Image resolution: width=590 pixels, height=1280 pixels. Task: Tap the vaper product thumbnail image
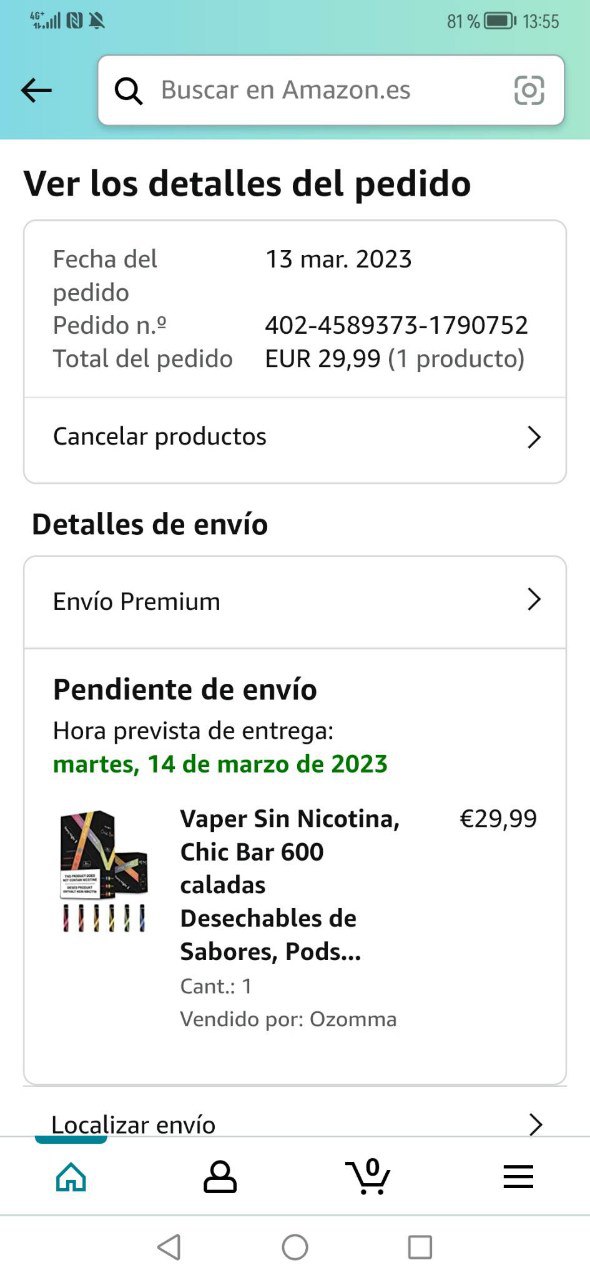[104, 871]
